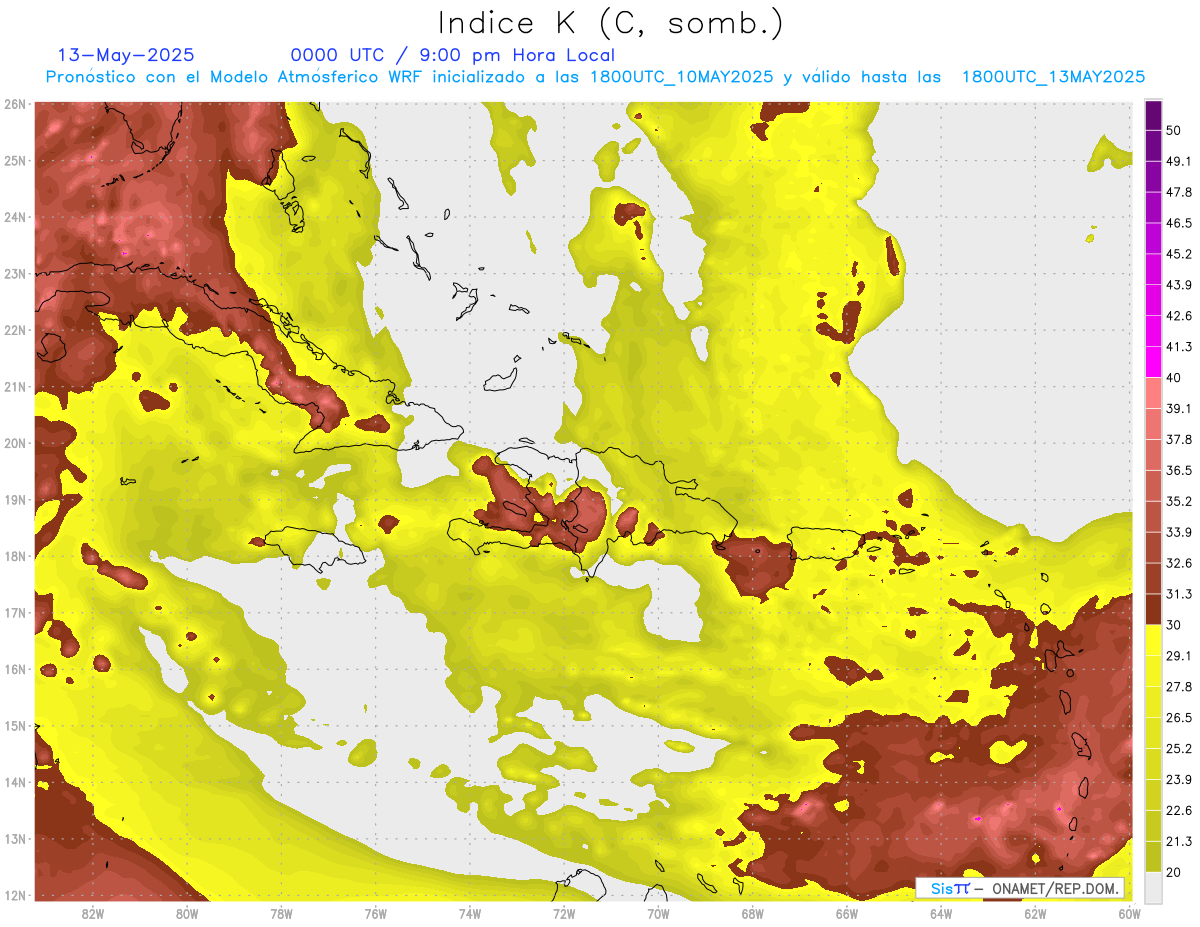Pick the magenta swatch between 40 and 41.3

pyautogui.click(x=1153, y=362)
